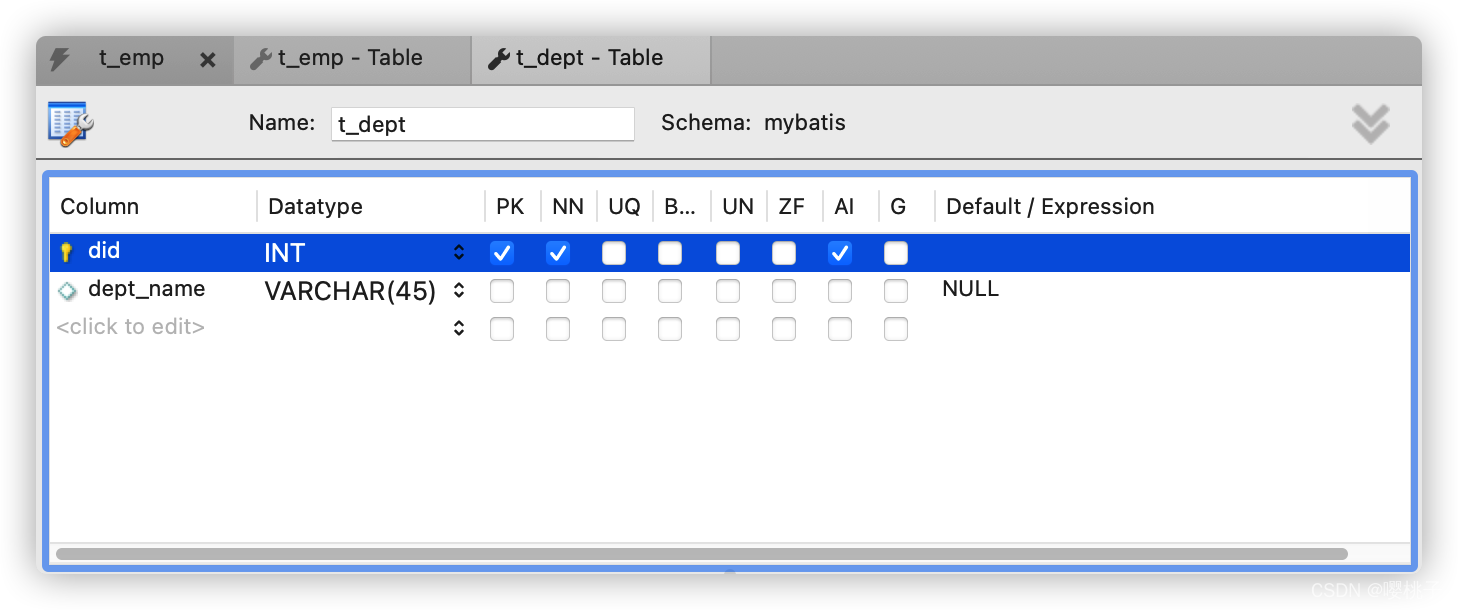Click the horizontal scrollbar at the bottom
This screenshot has width=1458, height=610.
coord(700,553)
